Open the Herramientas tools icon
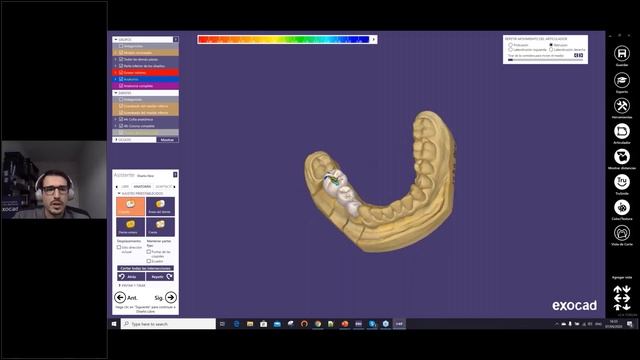This screenshot has width=640, height=360. click(622, 106)
